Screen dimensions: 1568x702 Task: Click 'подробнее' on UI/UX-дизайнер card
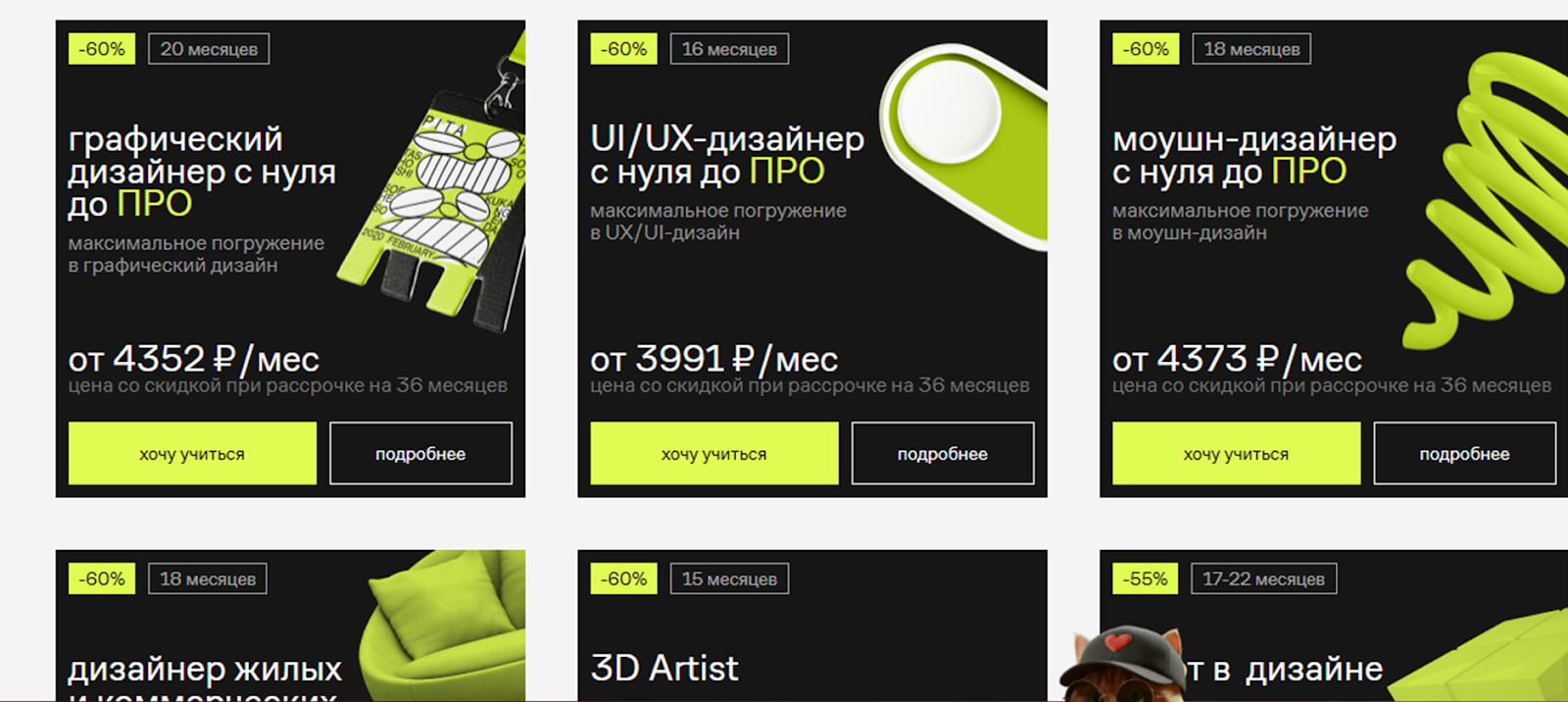[x=943, y=453]
